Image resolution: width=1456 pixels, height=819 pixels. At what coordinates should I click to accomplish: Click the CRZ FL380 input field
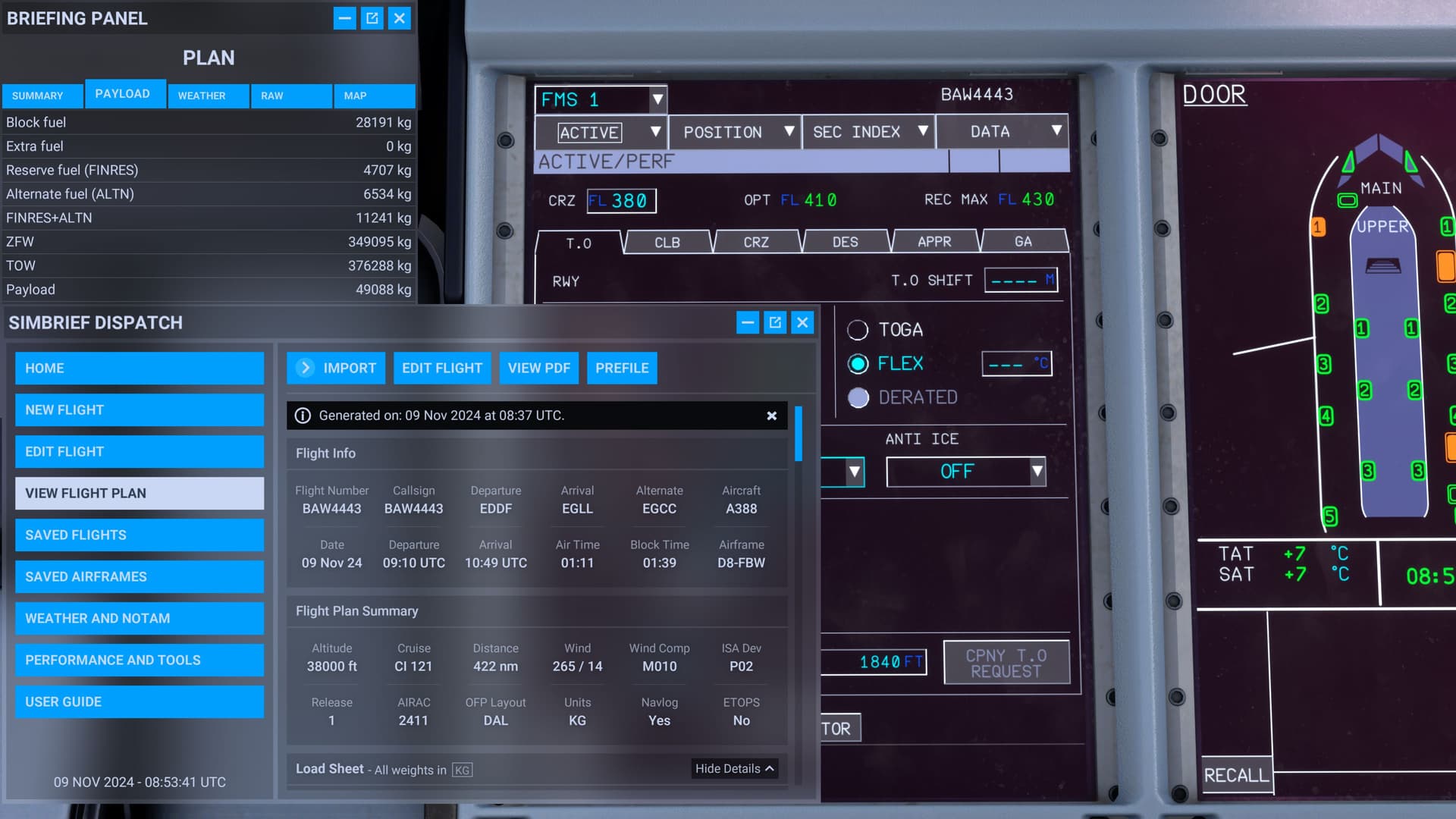coord(621,201)
